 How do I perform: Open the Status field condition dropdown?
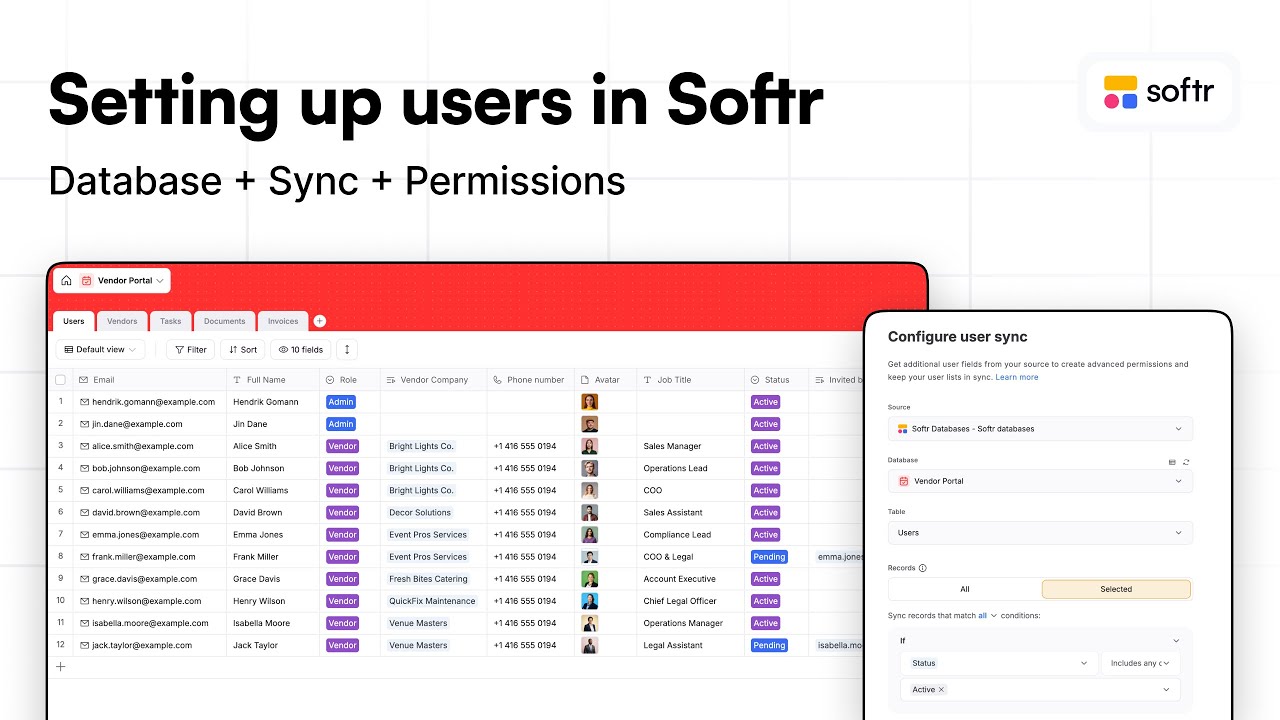point(998,663)
